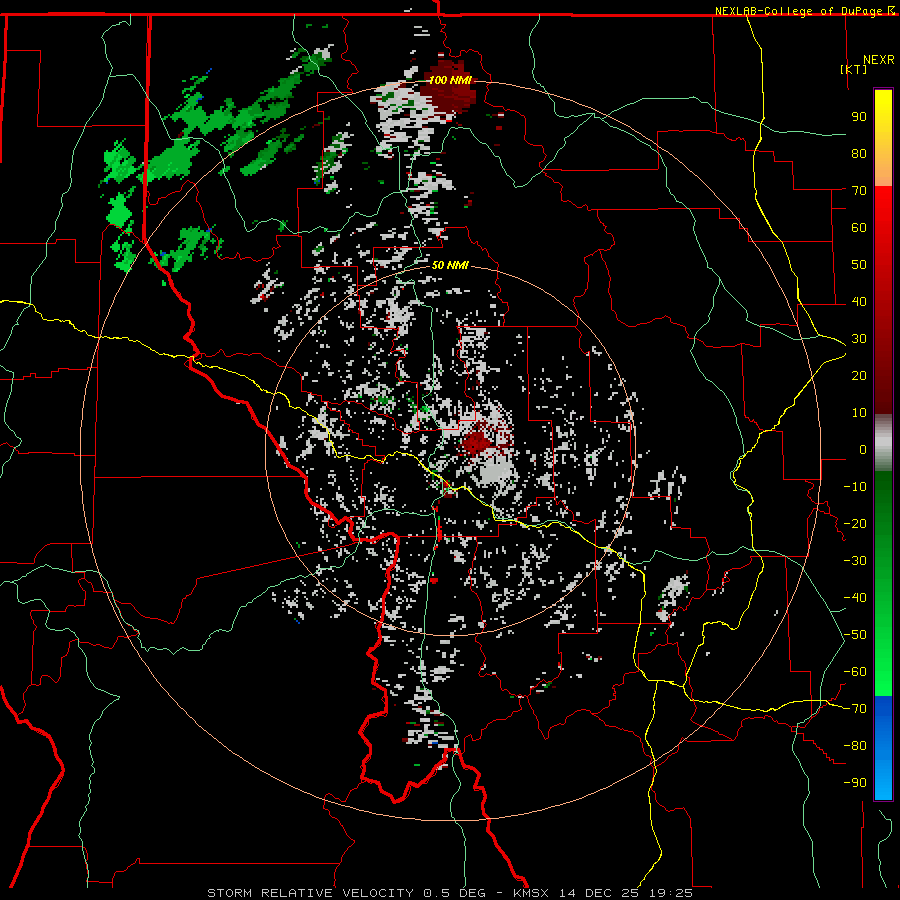Click the -10 value on the velocity scale
This screenshot has height=900, width=900.
pyautogui.click(x=855, y=487)
